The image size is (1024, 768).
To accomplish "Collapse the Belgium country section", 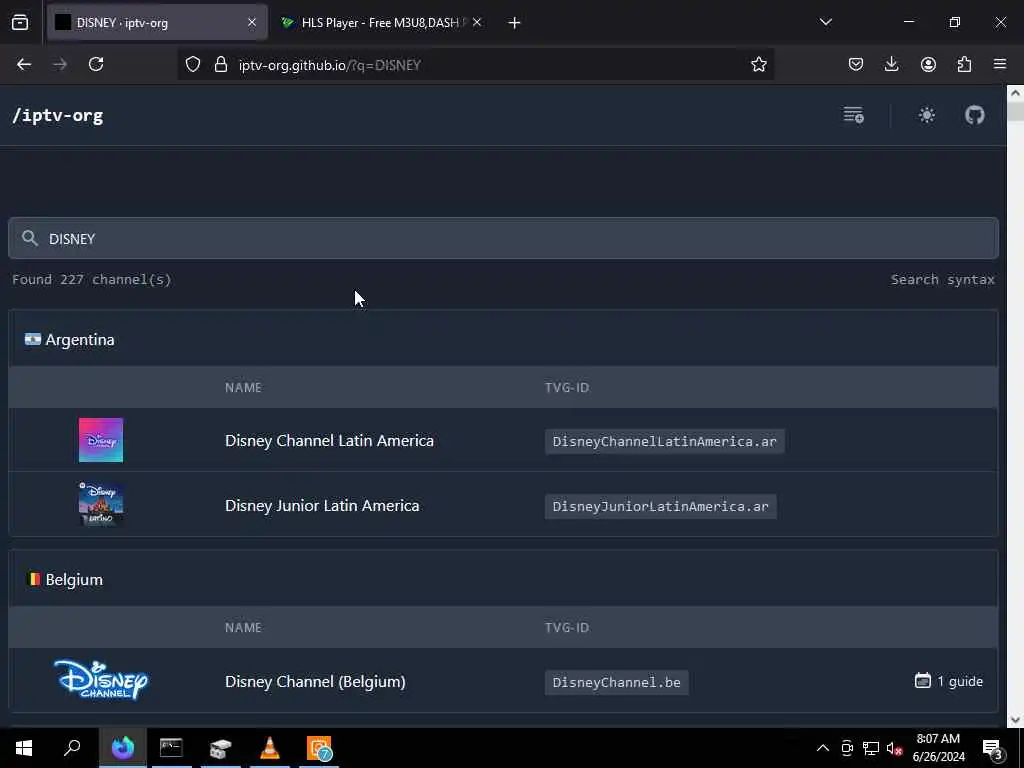I will click(504, 579).
